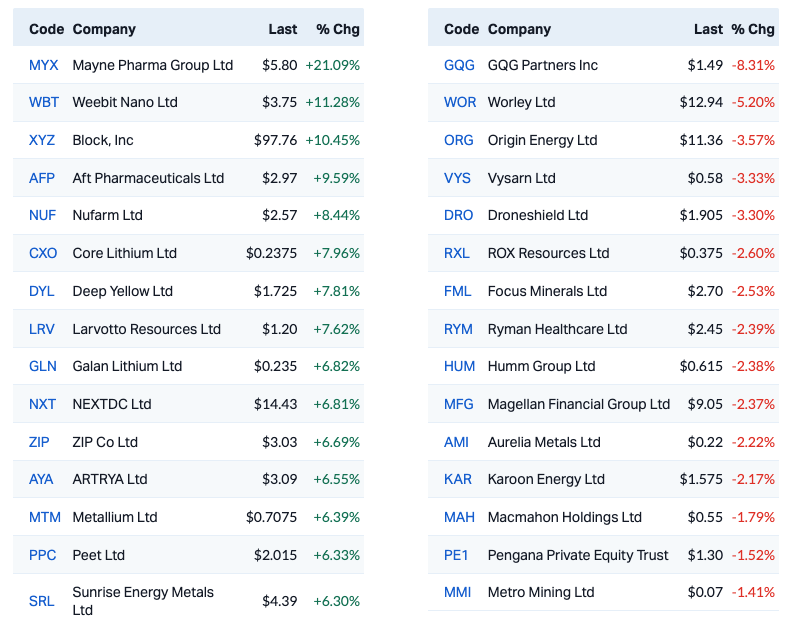The width and height of the screenshot is (790, 621).
Task: Click the ZIP stock code
Action: pyautogui.click(x=39, y=442)
